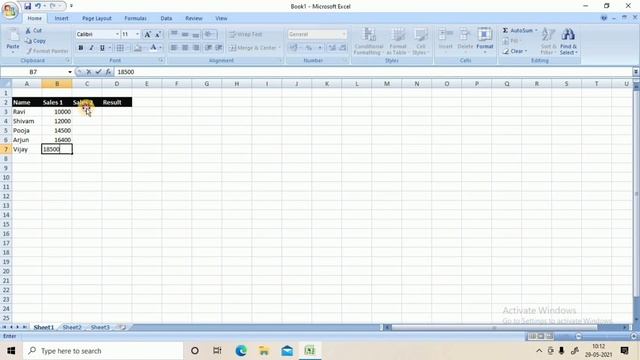Image resolution: width=640 pixels, height=360 pixels.
Task: Toggle underline formatting
Action: point(102,48)
